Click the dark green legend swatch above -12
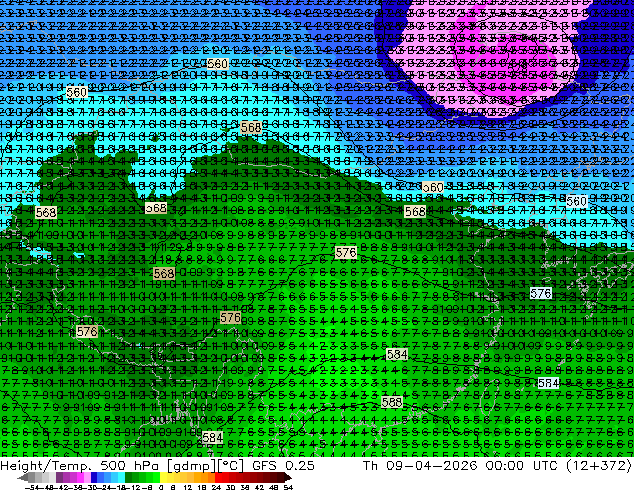The height and width of the screenshot is (490, 634). pyautogui.click(x=129, y=478)
